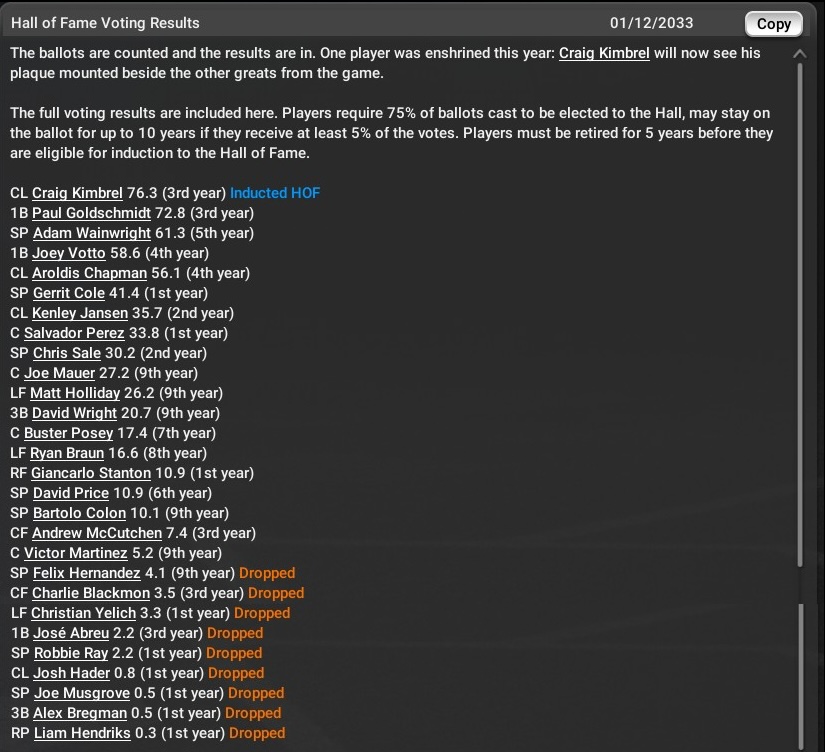
Task: Click Gerrit Cole's 41.4 vote percentage
Action: [124, 293]
